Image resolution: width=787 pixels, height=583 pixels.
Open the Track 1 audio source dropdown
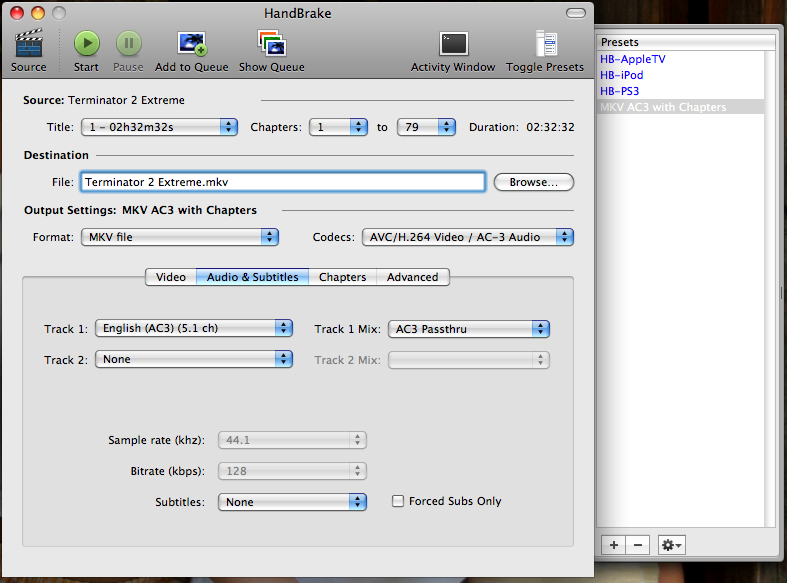click(194, 328)
